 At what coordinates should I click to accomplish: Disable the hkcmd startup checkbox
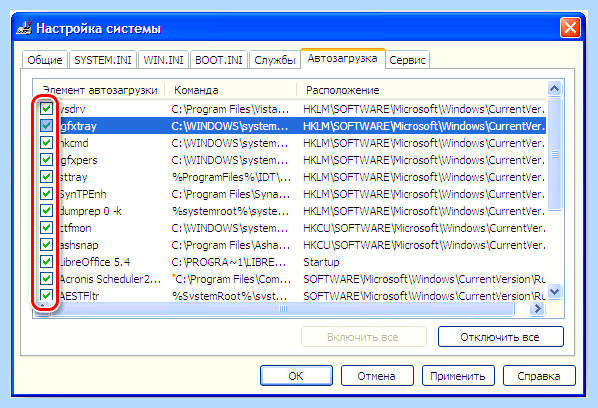pyautogui.click(x=47, y=143)
